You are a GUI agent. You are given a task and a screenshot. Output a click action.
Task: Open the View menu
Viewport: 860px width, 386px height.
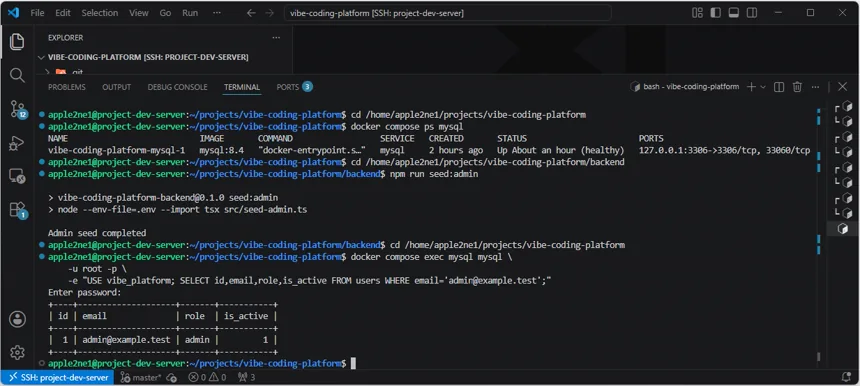(x=139, y=13)
